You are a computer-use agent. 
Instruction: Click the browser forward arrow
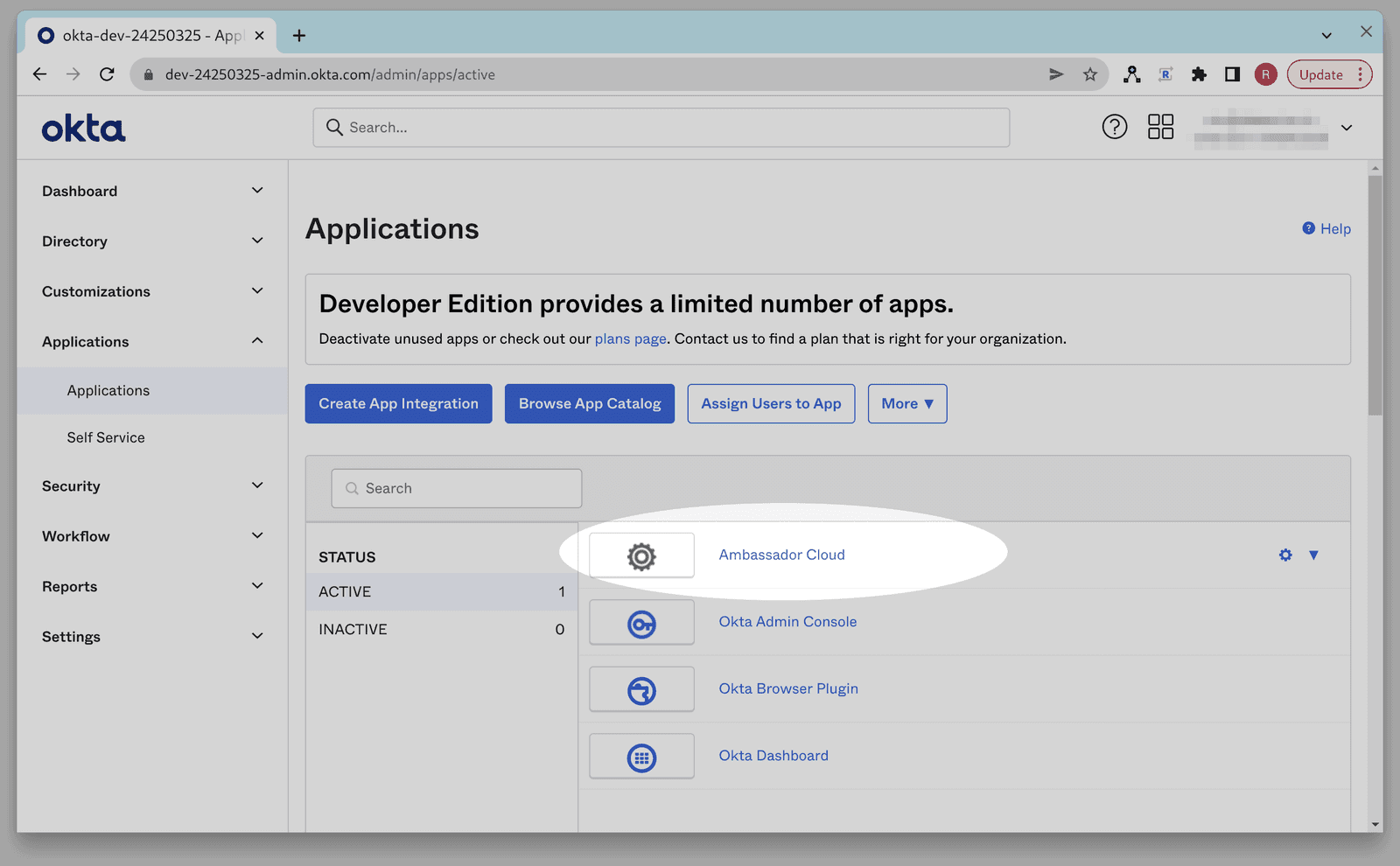pos(73,74)
